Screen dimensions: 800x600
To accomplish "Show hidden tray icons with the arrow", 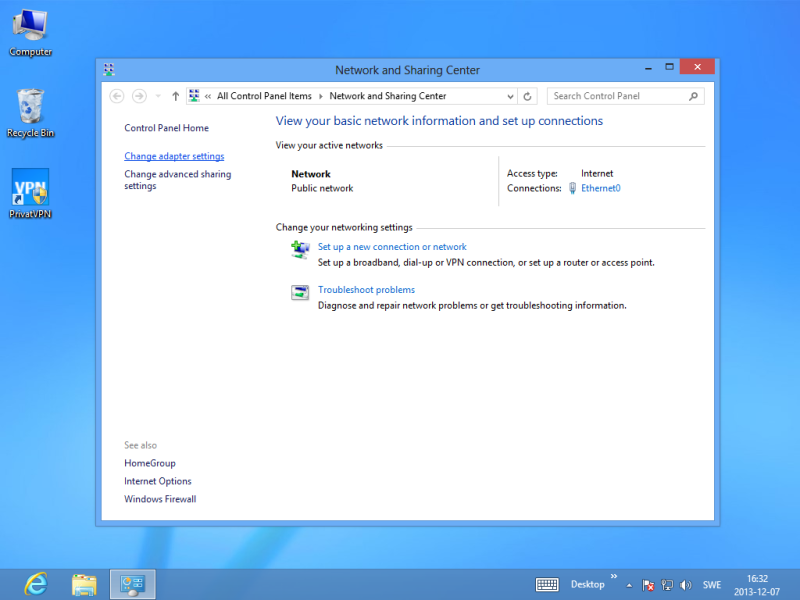I will (629, 585).
